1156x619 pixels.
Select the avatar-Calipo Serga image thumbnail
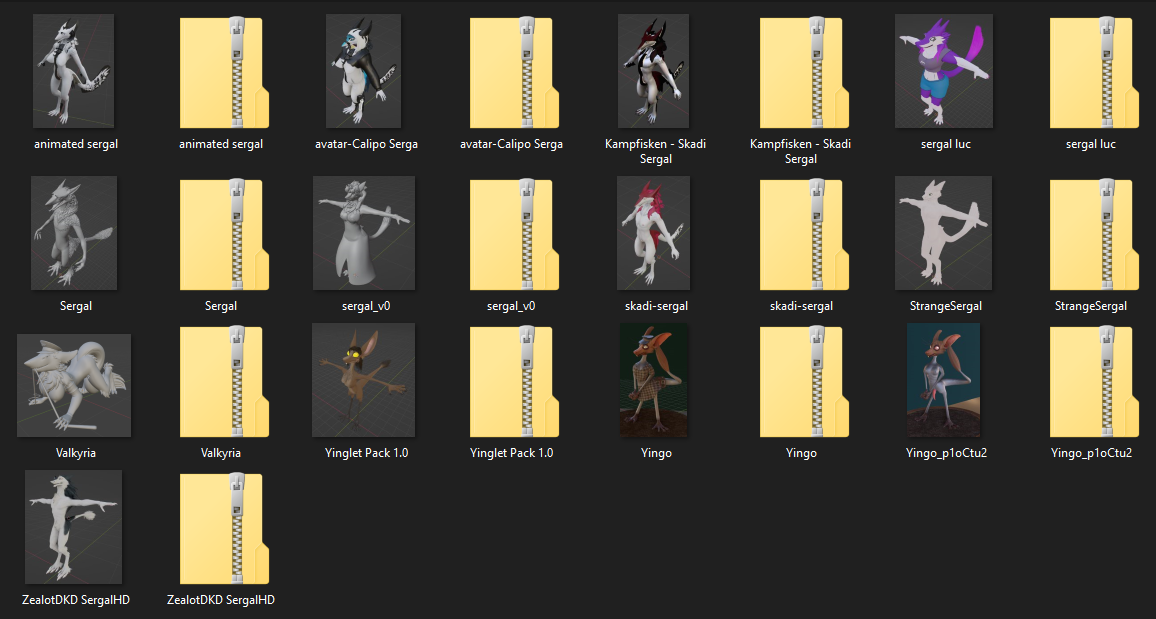363,71
